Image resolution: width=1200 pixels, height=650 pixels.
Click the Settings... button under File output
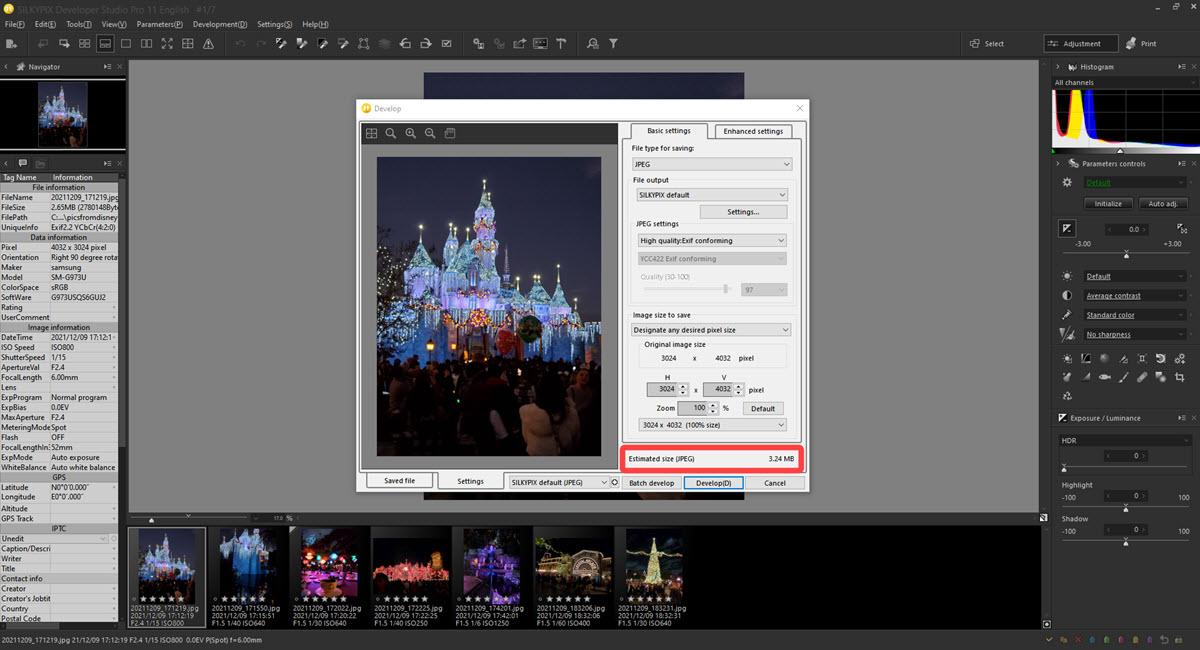[743, 212]
